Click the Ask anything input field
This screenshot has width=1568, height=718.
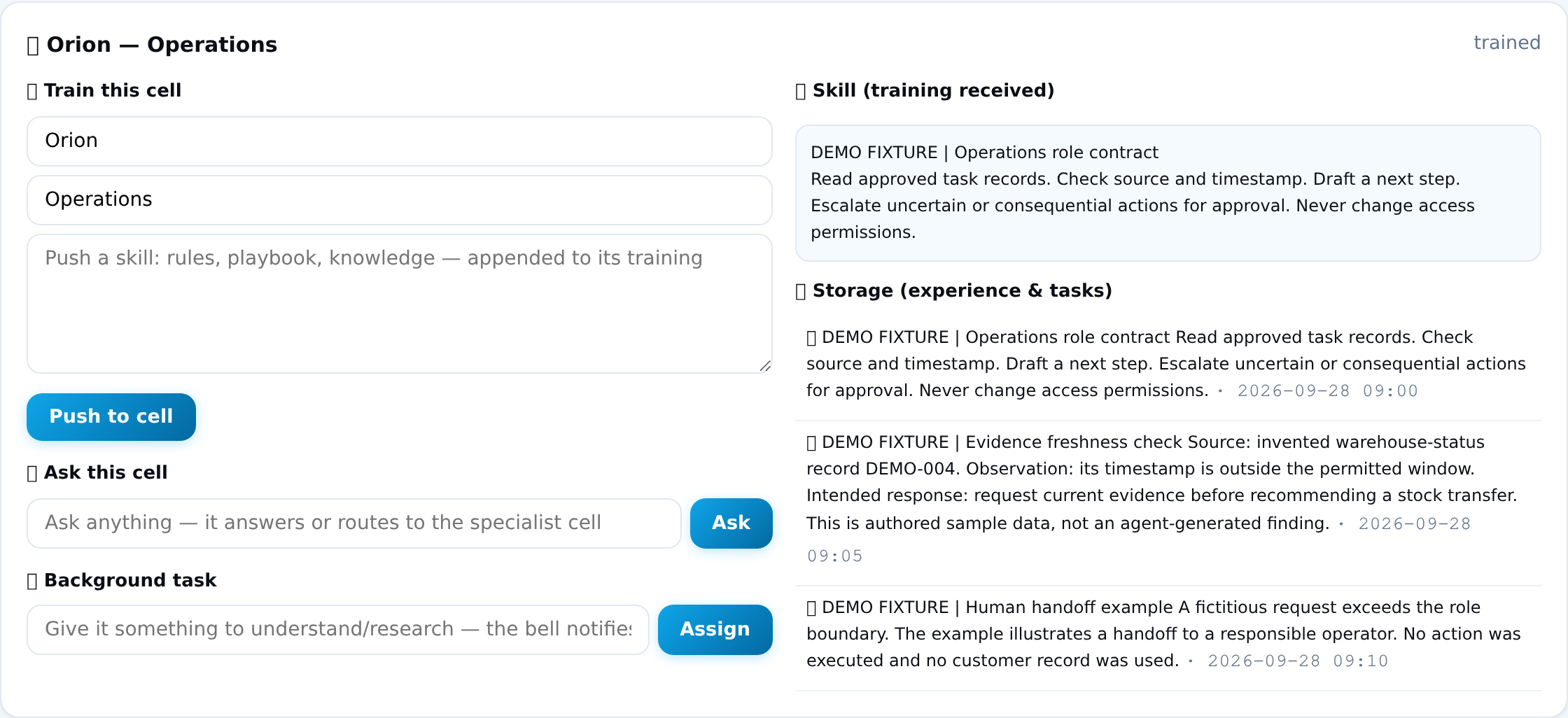[354, 523]
